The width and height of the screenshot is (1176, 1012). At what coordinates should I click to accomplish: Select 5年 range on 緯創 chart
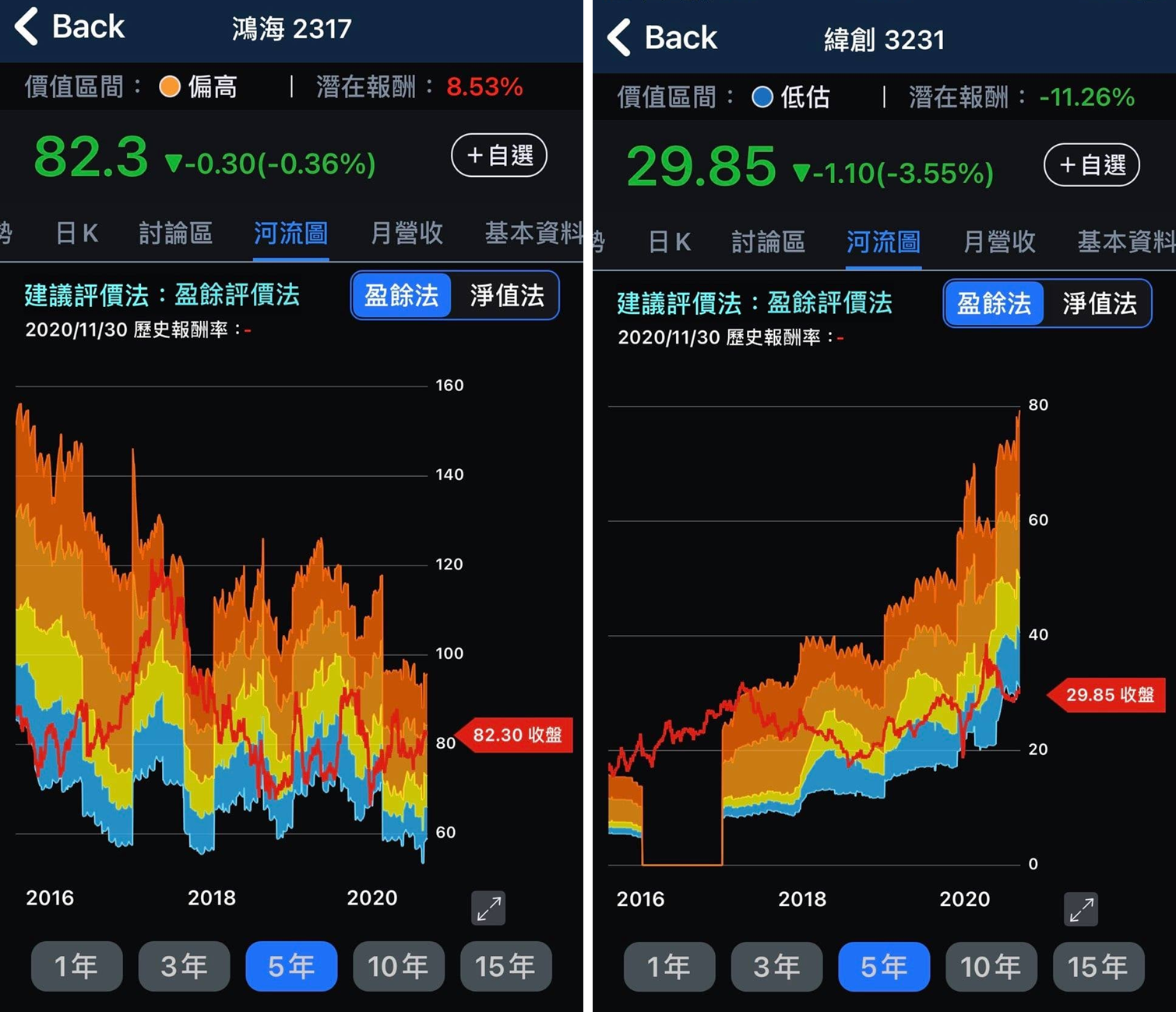[x=884, y=967]
